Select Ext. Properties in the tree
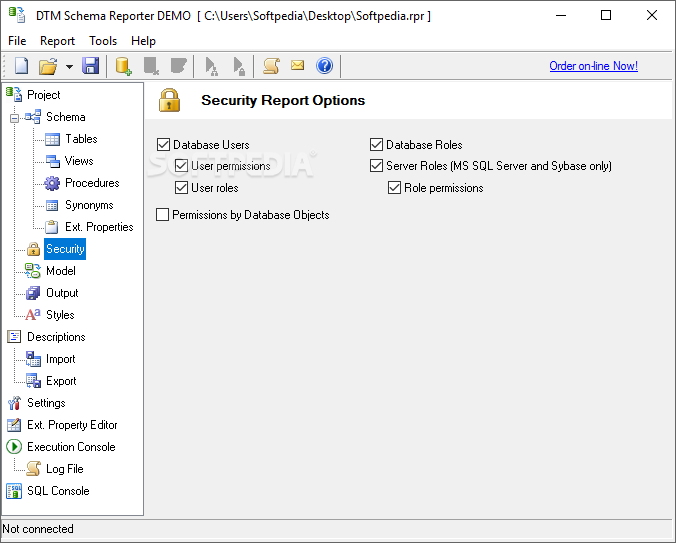The height and width of the screenshot is (543, 676). coord(99,227)
